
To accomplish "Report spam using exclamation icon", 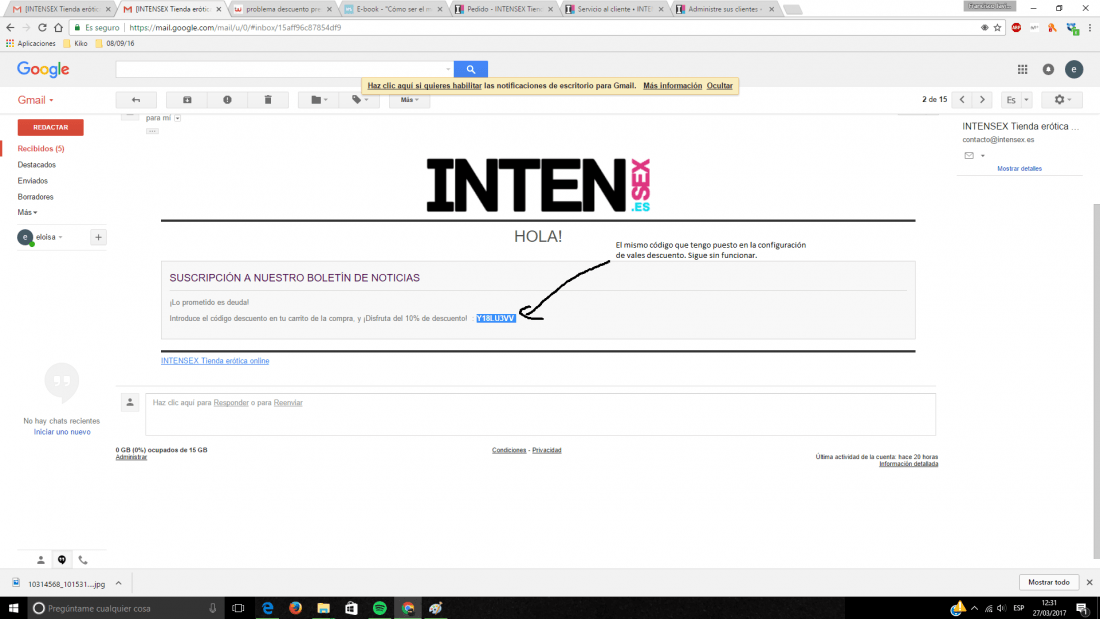I will pyautogui.click(x=227, y=100).
